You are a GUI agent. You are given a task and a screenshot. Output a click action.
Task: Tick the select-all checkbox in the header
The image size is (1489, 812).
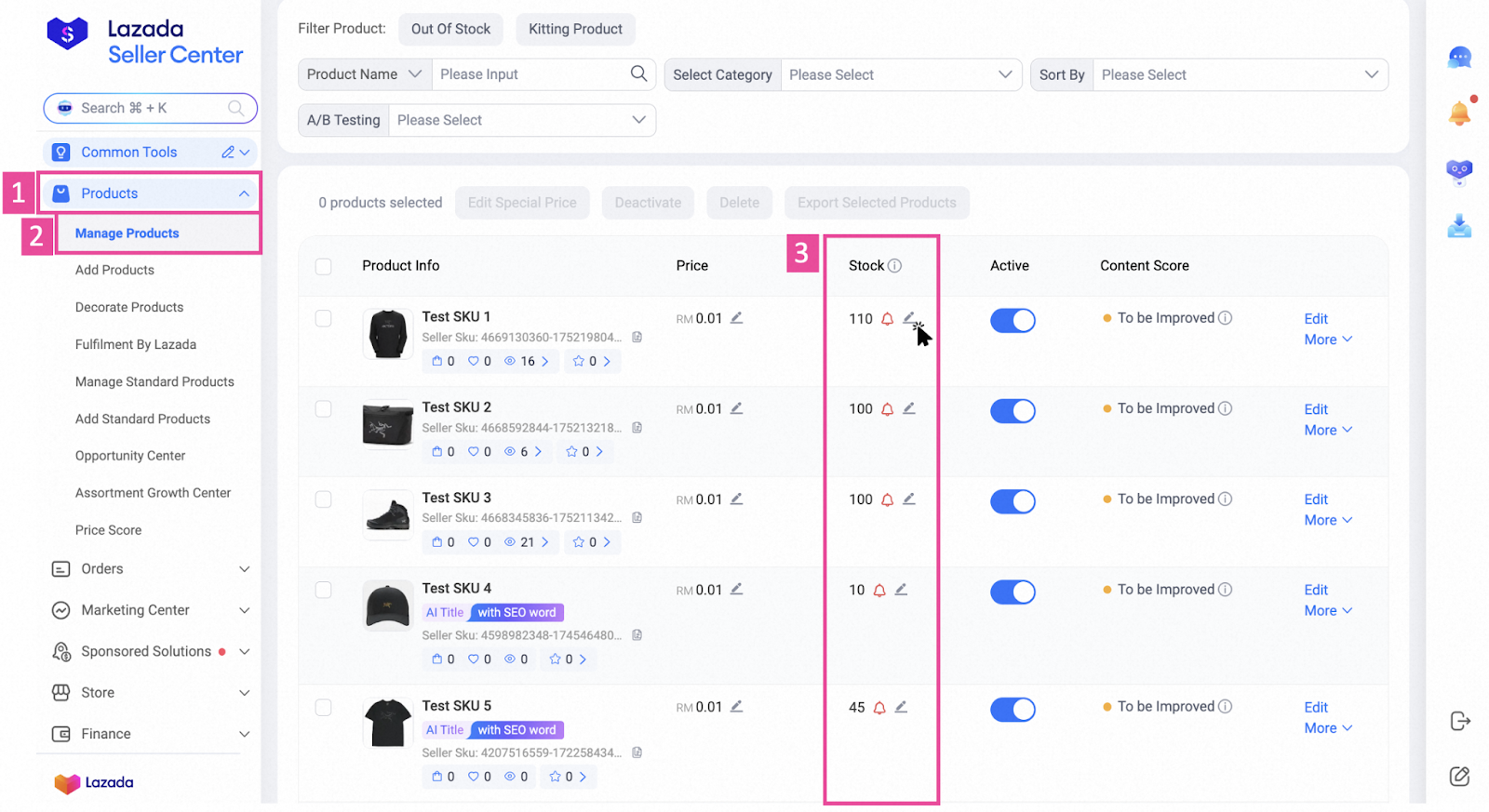point(323,267)
